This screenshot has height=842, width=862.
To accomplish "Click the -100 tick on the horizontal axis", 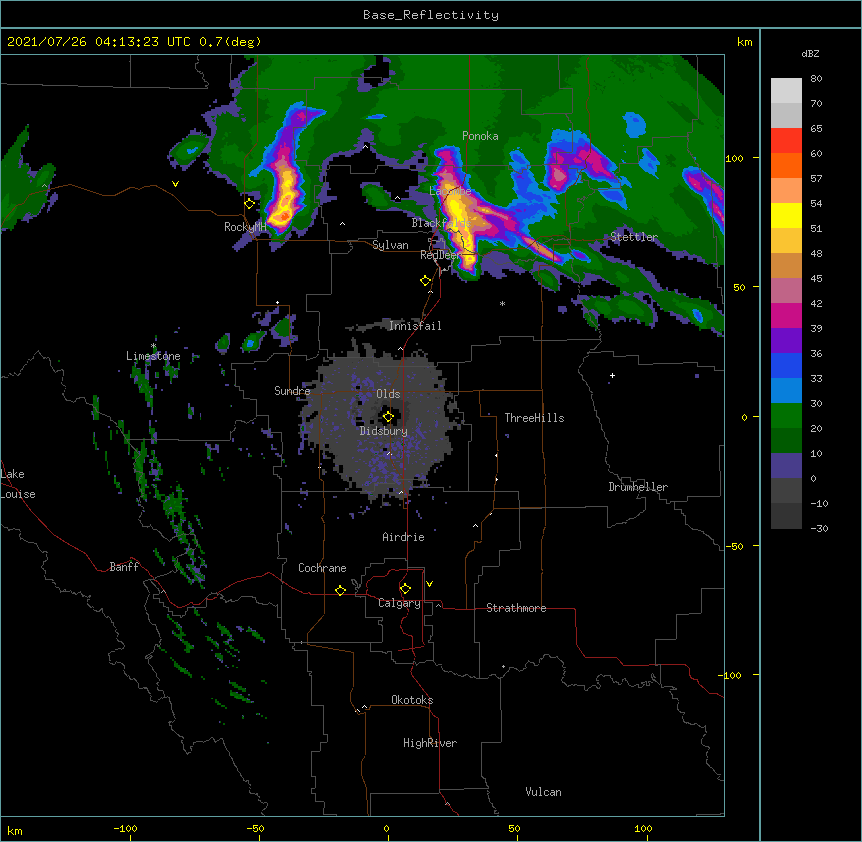I will coord(125,828).
